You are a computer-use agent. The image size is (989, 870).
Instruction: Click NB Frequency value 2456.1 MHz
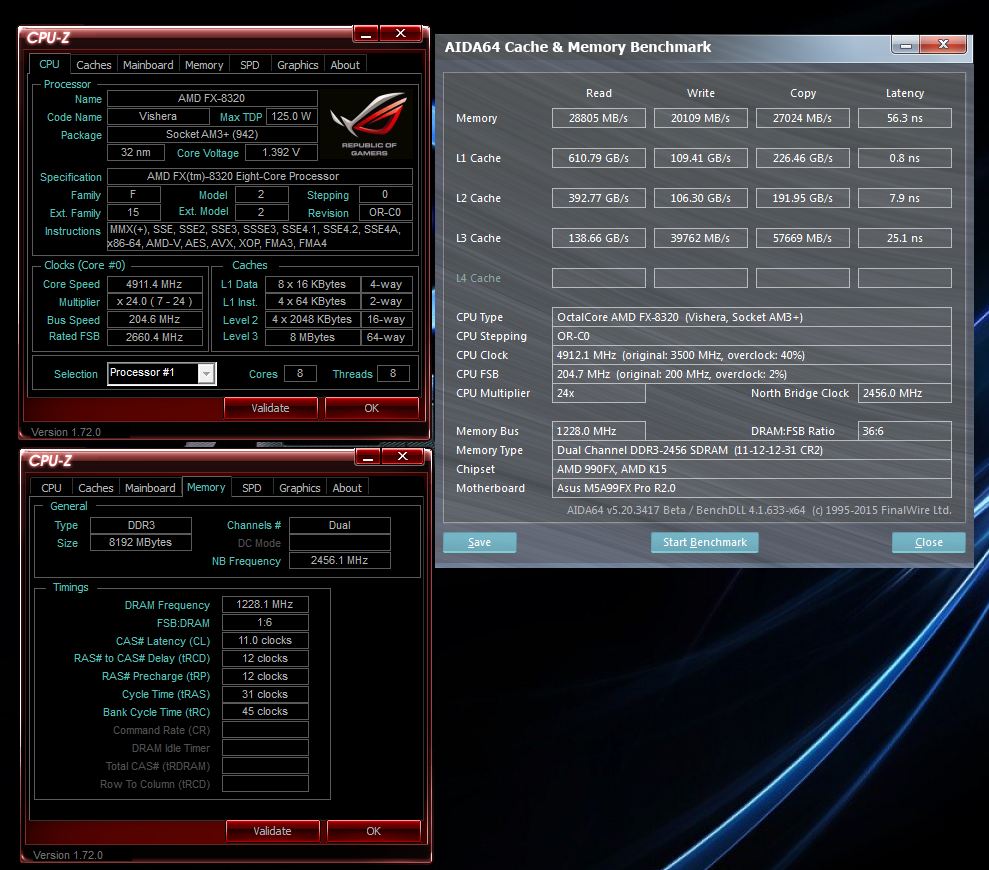339,560
